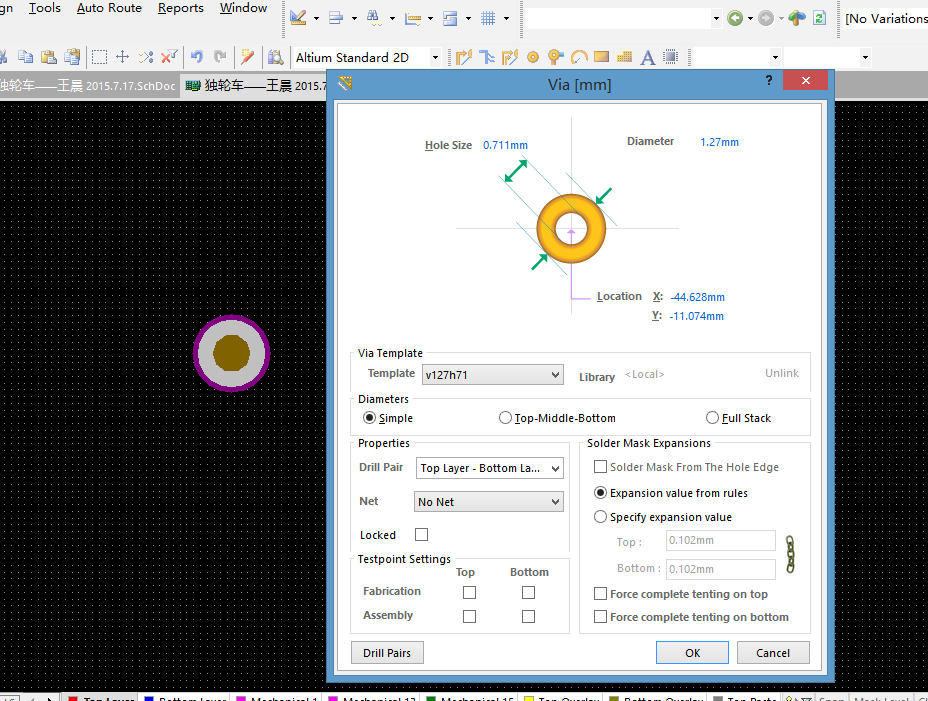Click the clear filter red X icon

point(169,57)
